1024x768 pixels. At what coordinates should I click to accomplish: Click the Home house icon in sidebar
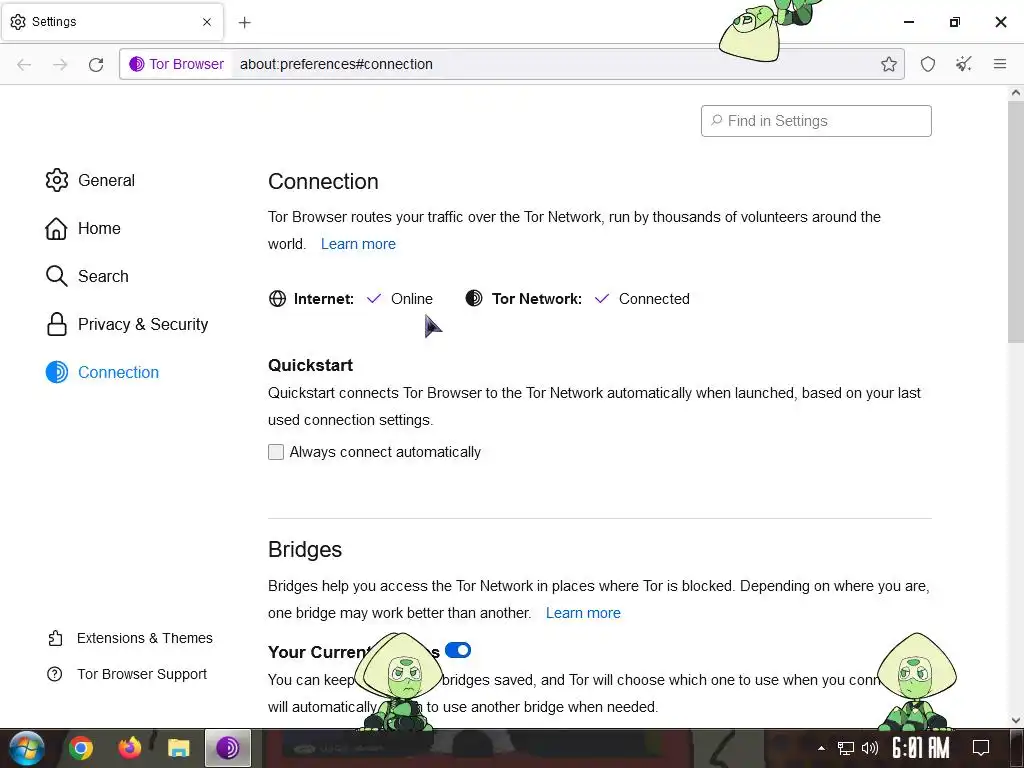tap(56, 229)
